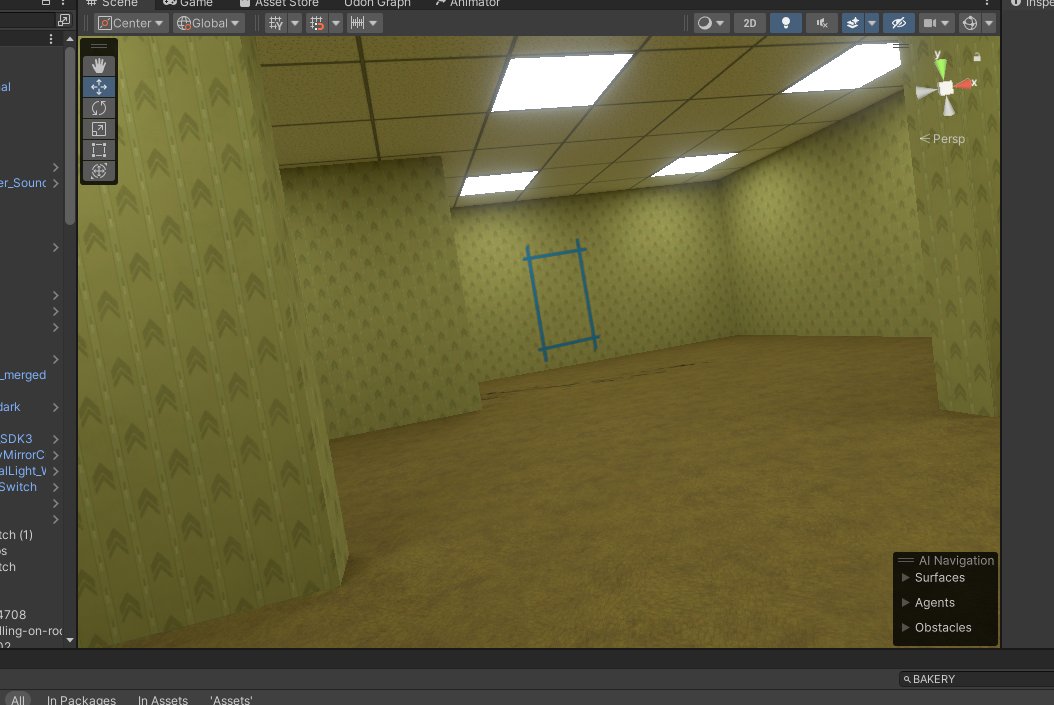Screen dimensions: 1054x705
Task: Click the gizmos globe icon
Action: pos(969,24)
